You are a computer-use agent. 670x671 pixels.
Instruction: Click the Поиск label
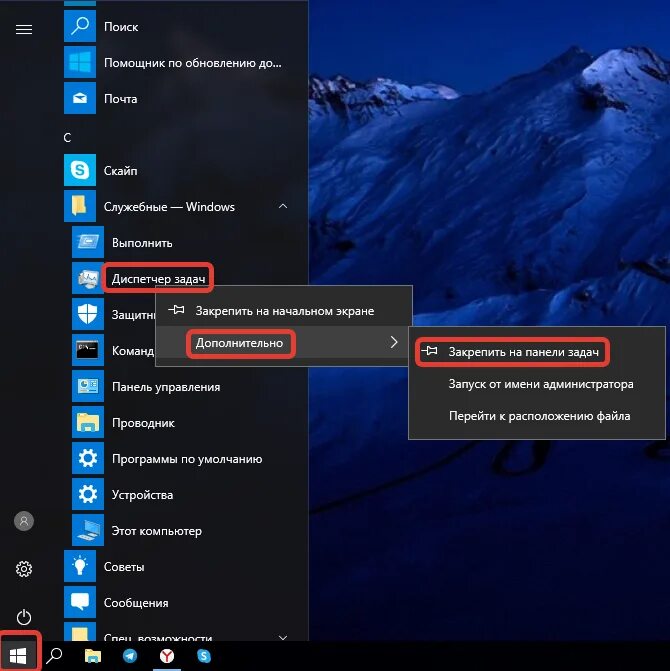tap(121, 27)
